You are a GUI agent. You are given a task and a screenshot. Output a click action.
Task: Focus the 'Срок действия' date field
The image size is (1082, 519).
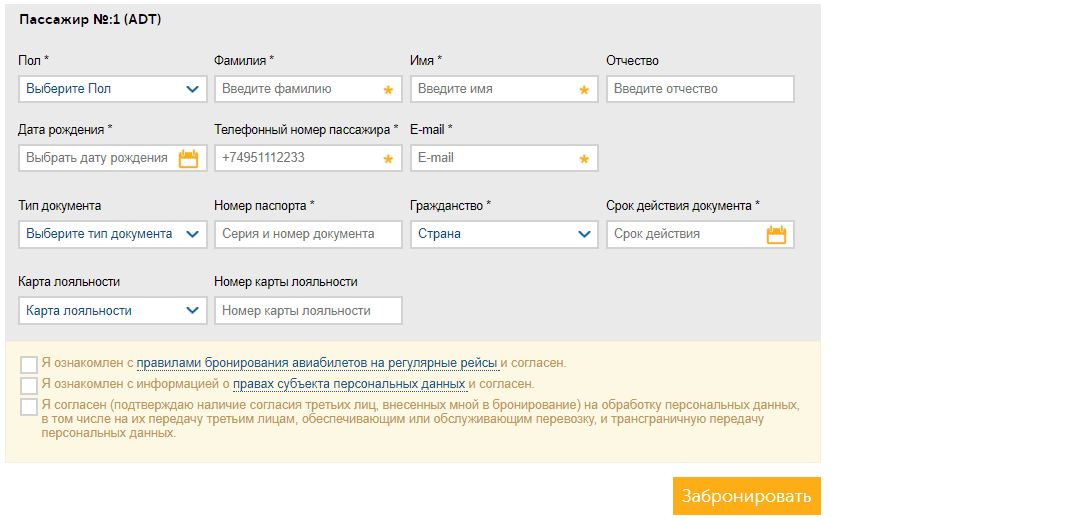point(700,234)
